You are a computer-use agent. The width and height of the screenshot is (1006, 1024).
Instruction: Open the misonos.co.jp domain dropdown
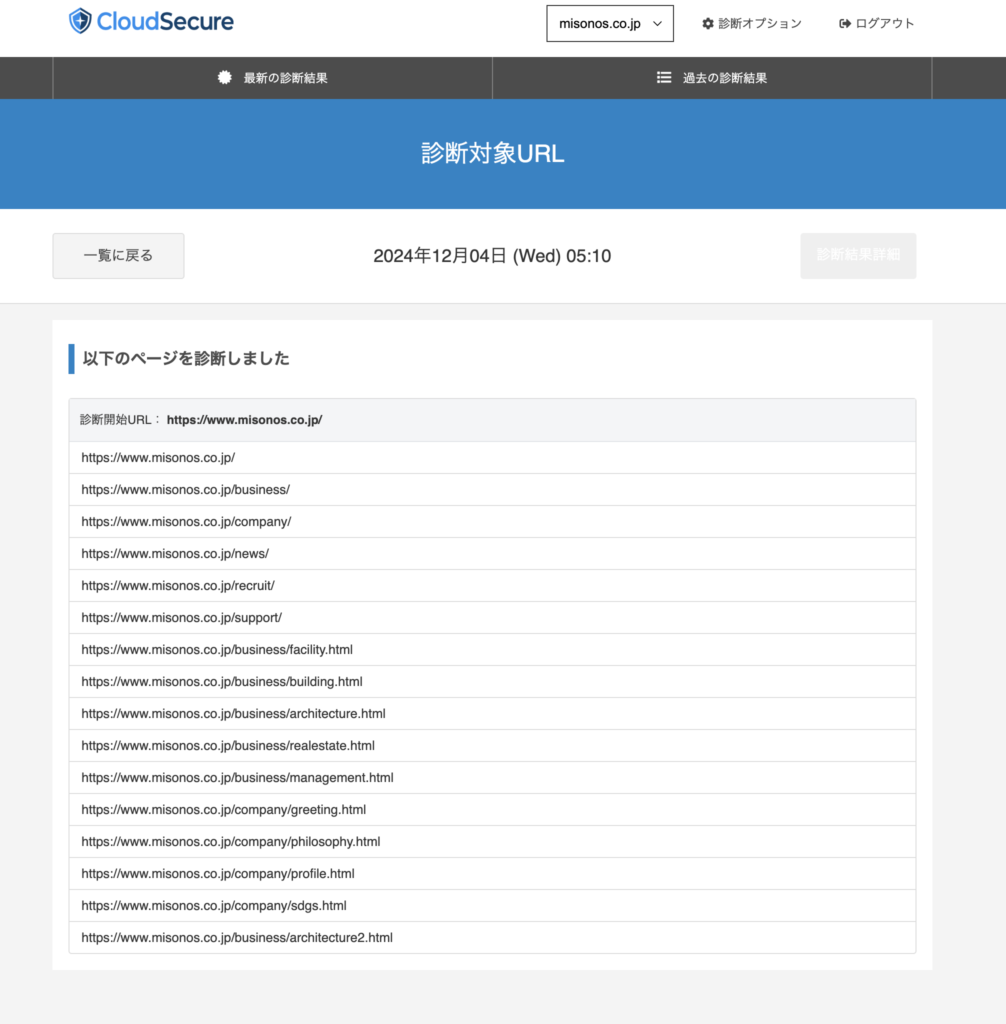tap(610, 23)
